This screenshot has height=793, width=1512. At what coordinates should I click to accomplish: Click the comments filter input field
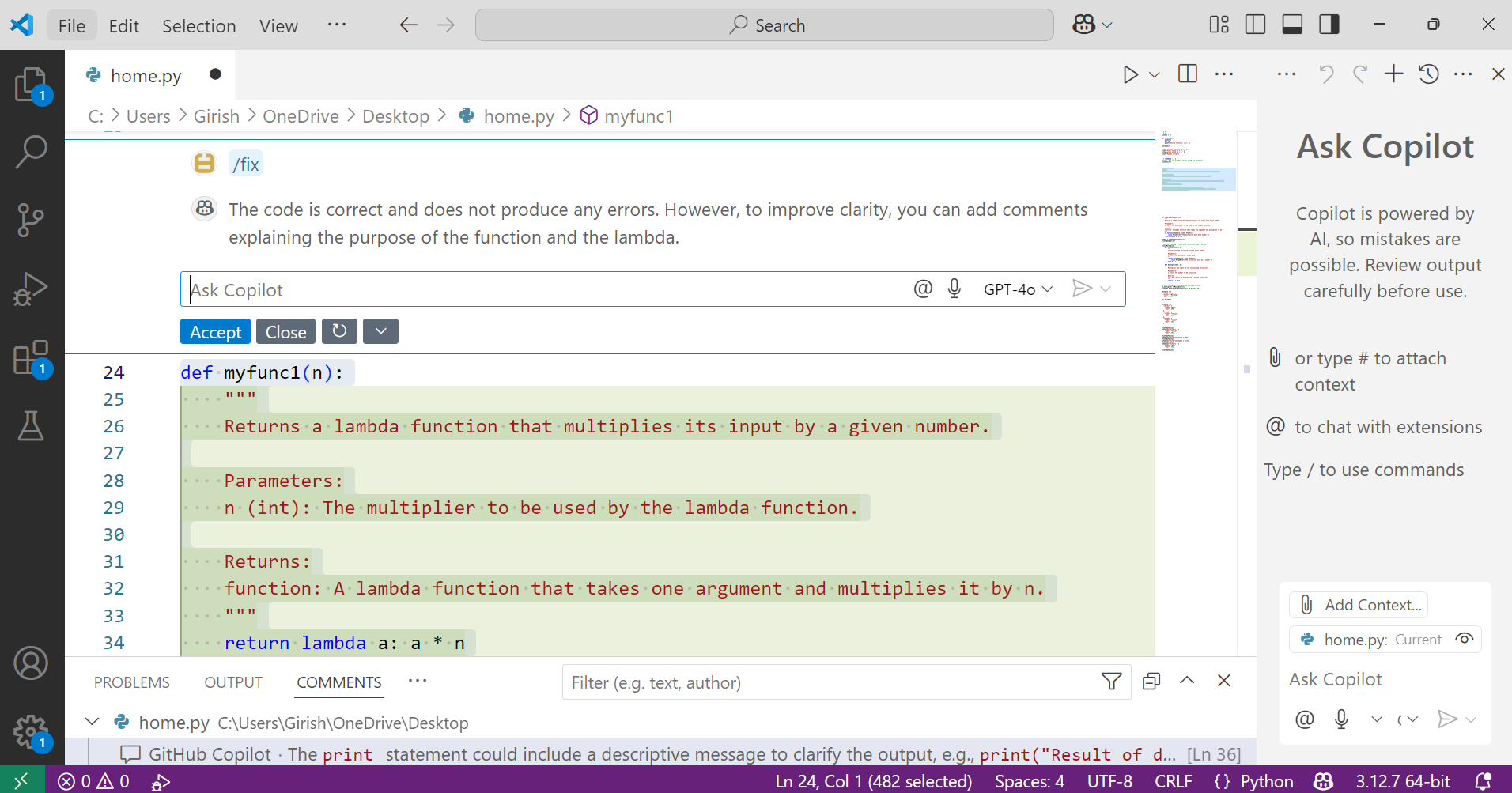[791, 682]
